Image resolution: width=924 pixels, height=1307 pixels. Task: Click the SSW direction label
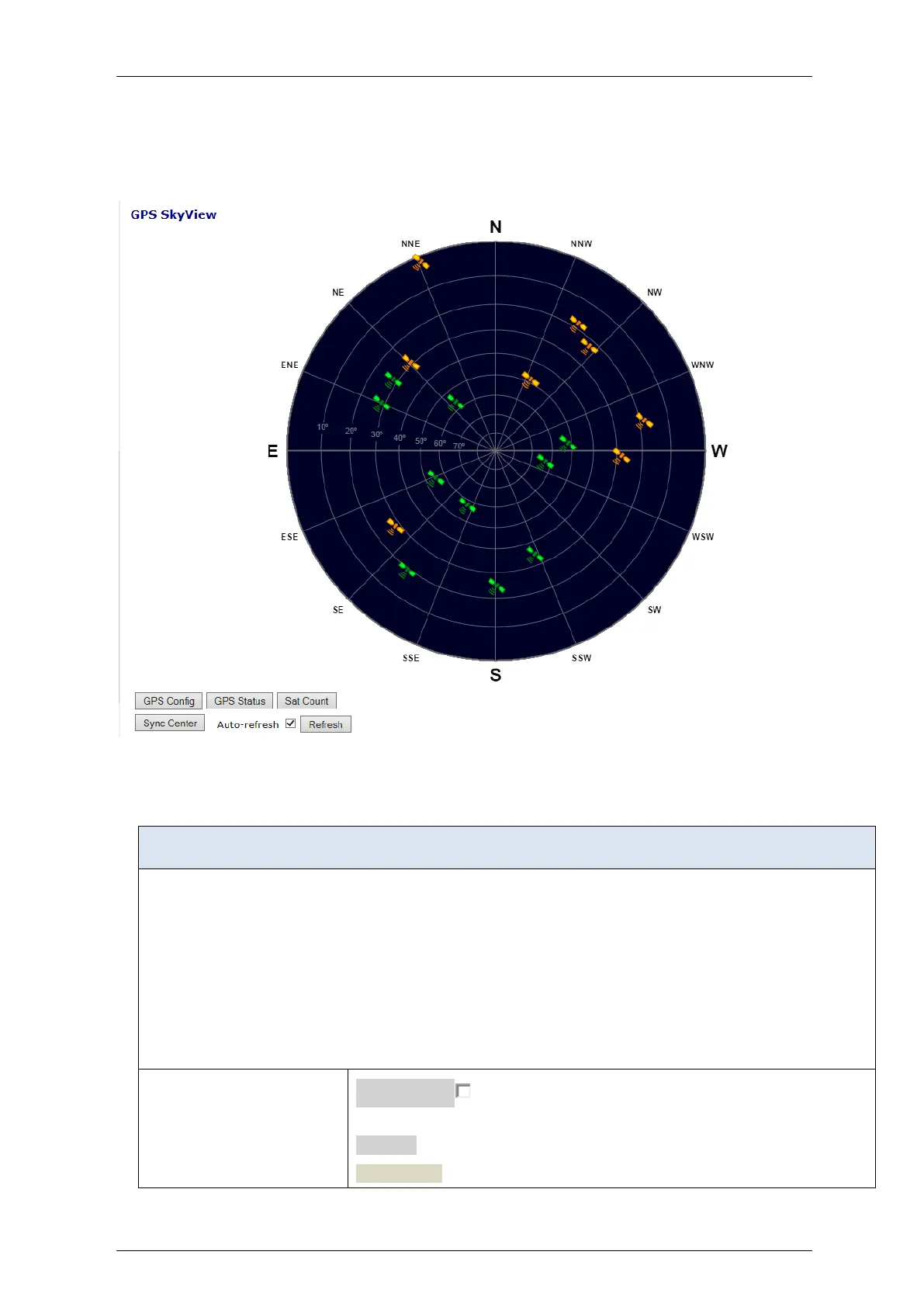coord(581,658)
